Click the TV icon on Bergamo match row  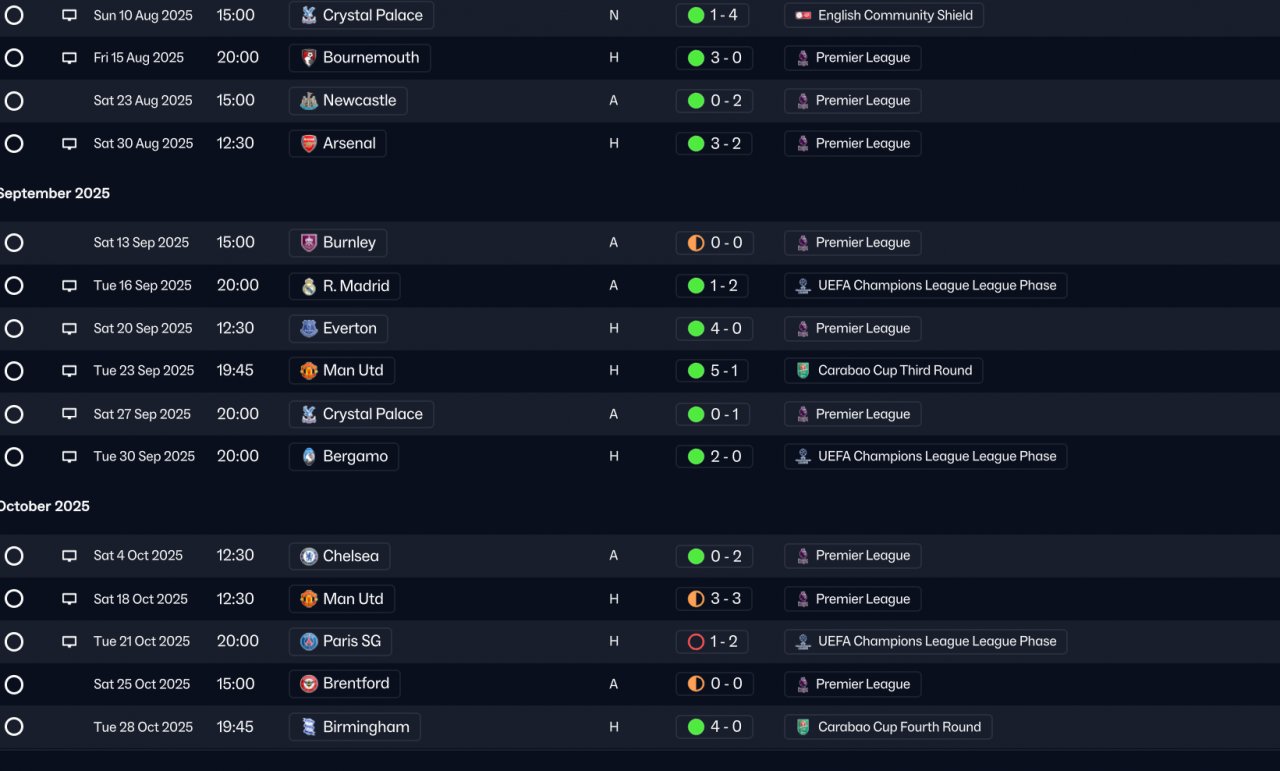tap(69, 457)
